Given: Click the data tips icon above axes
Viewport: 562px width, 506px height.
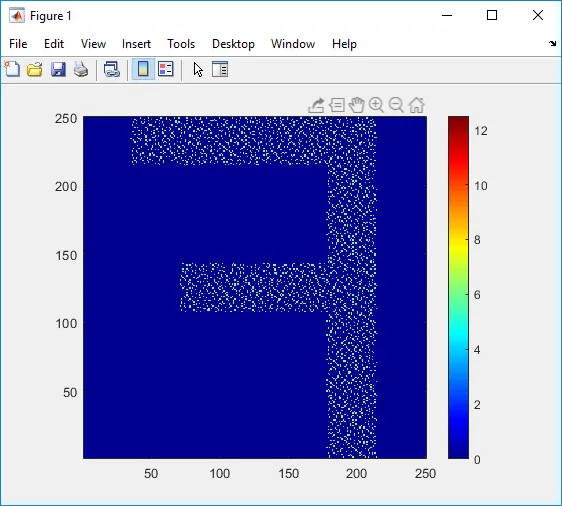Looking at the screenshot, I should 337,105.
